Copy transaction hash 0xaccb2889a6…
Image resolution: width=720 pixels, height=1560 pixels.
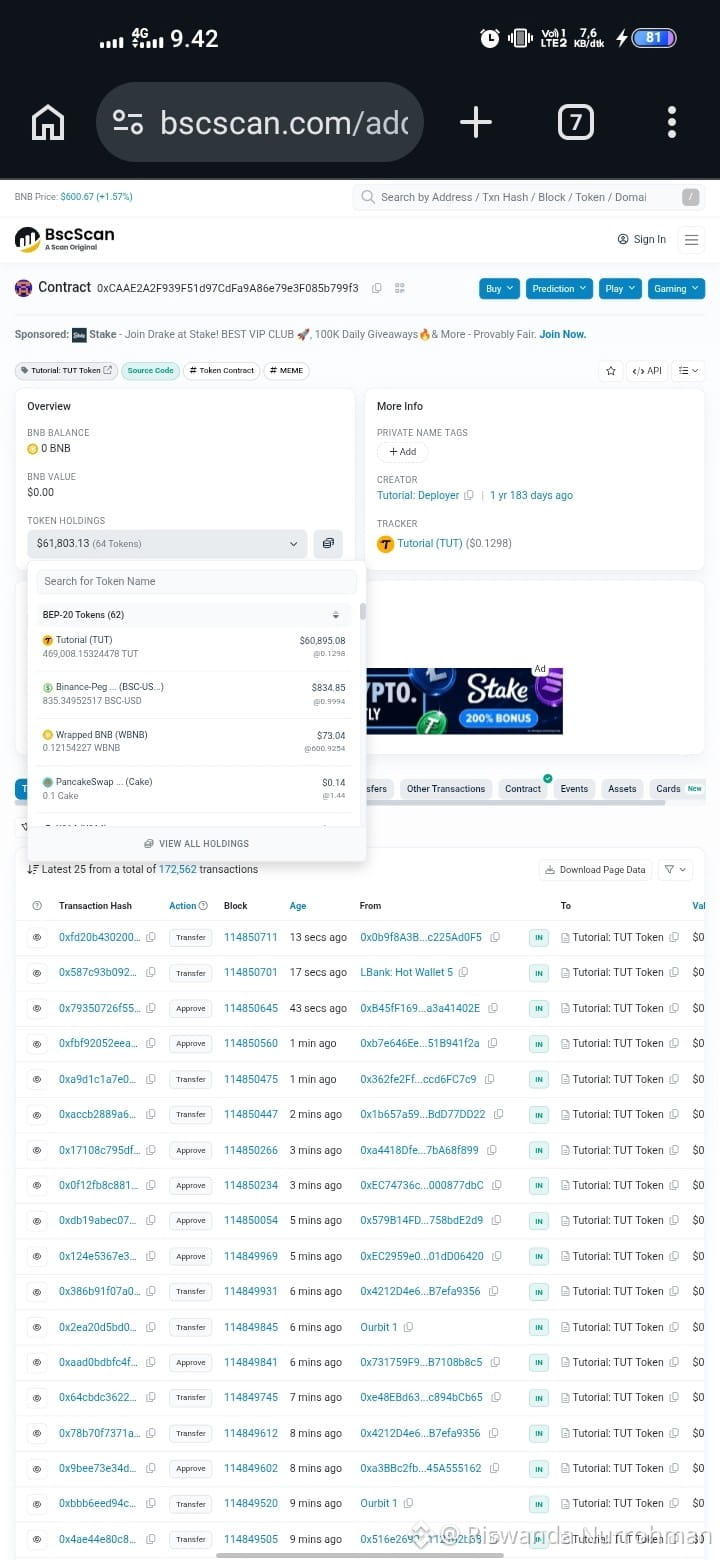pyautogui.click(x=151, y=1114)
